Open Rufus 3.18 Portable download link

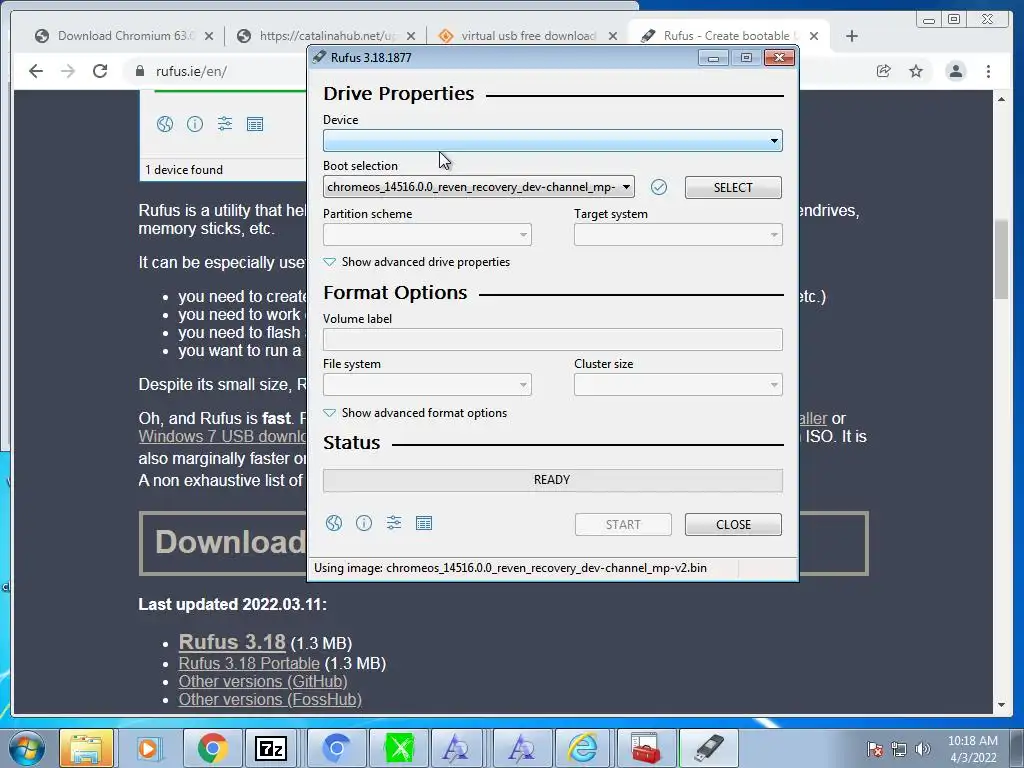coord(249,663)
